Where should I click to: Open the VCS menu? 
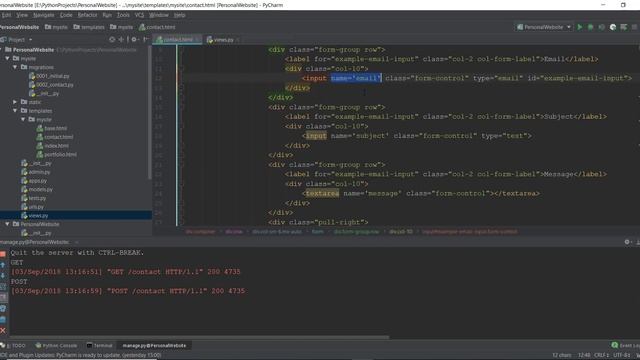click(139, 15)
